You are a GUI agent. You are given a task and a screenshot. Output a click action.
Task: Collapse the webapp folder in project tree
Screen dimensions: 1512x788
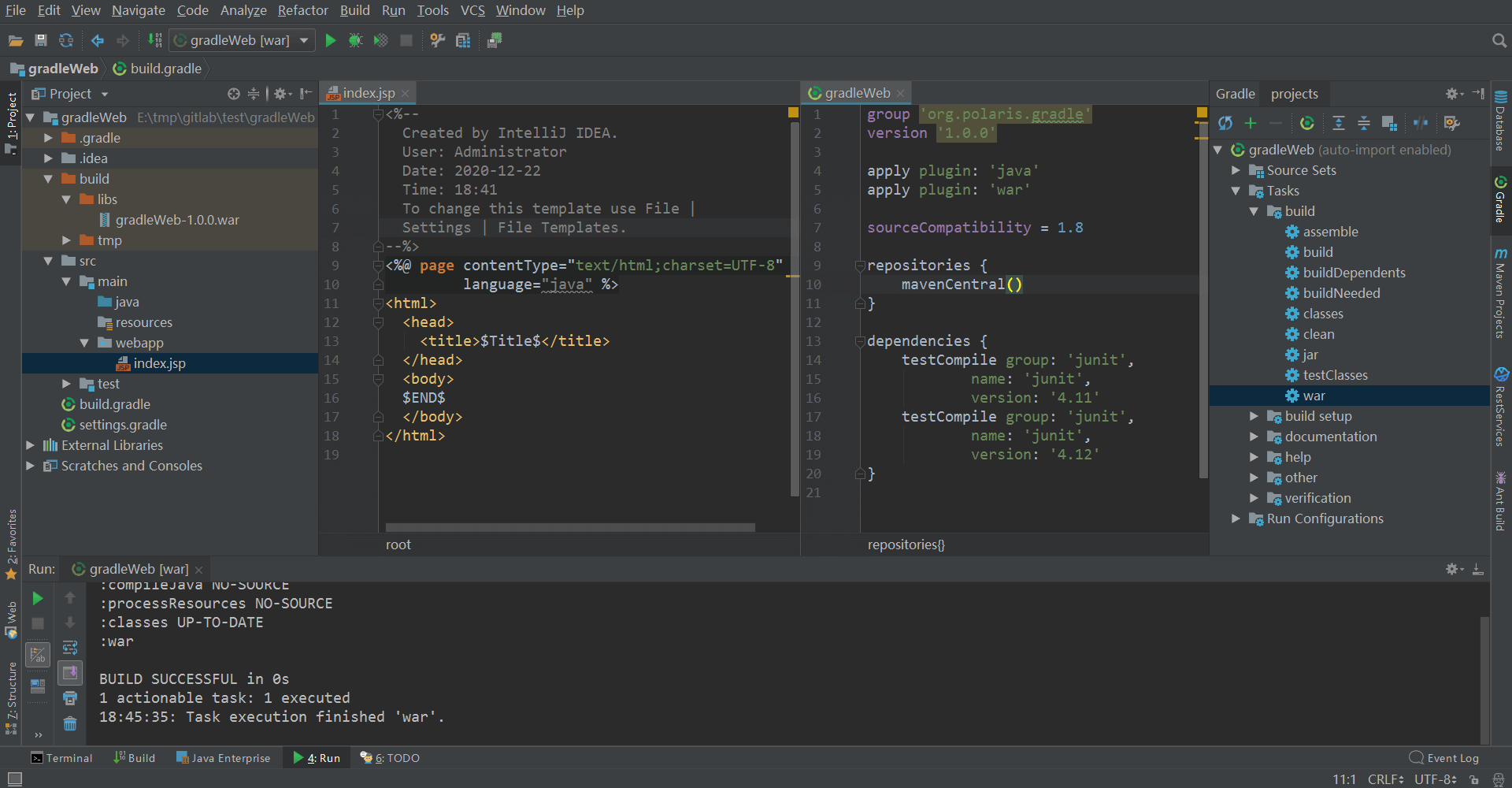coord(84,343)
